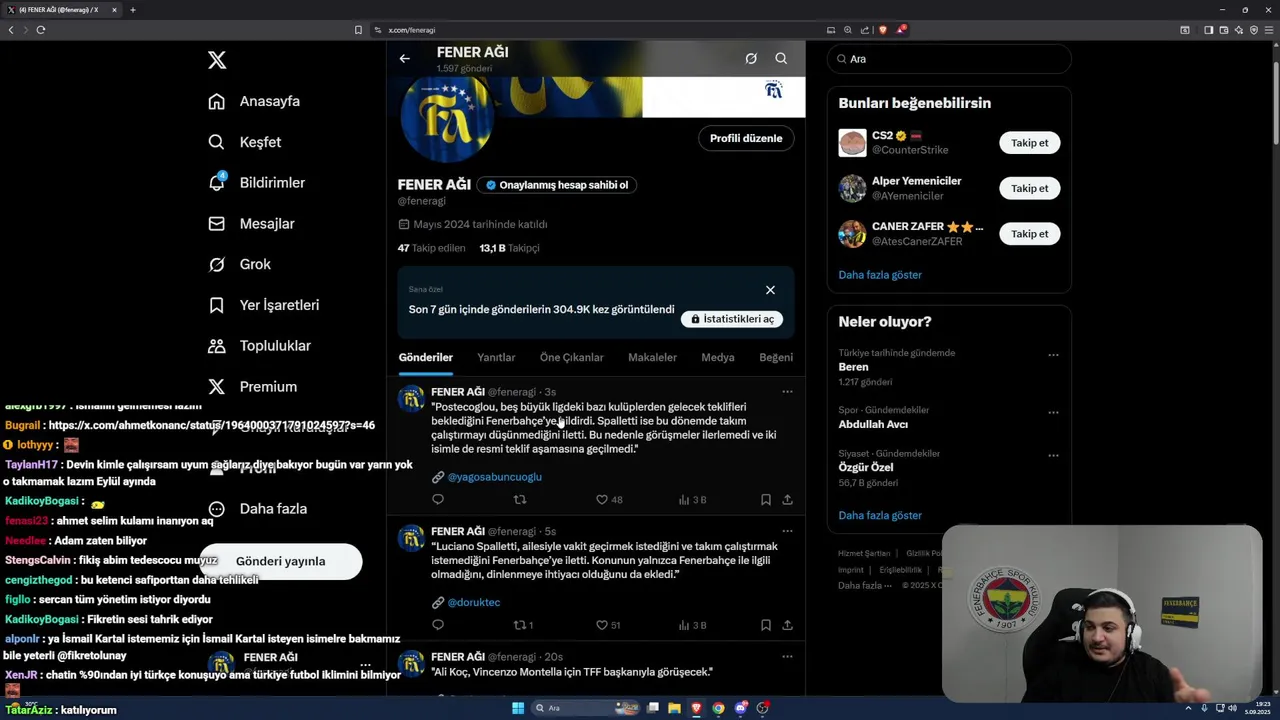
Task: Follow Alper Yemeniciler
Action: [x=1029, y=188]
